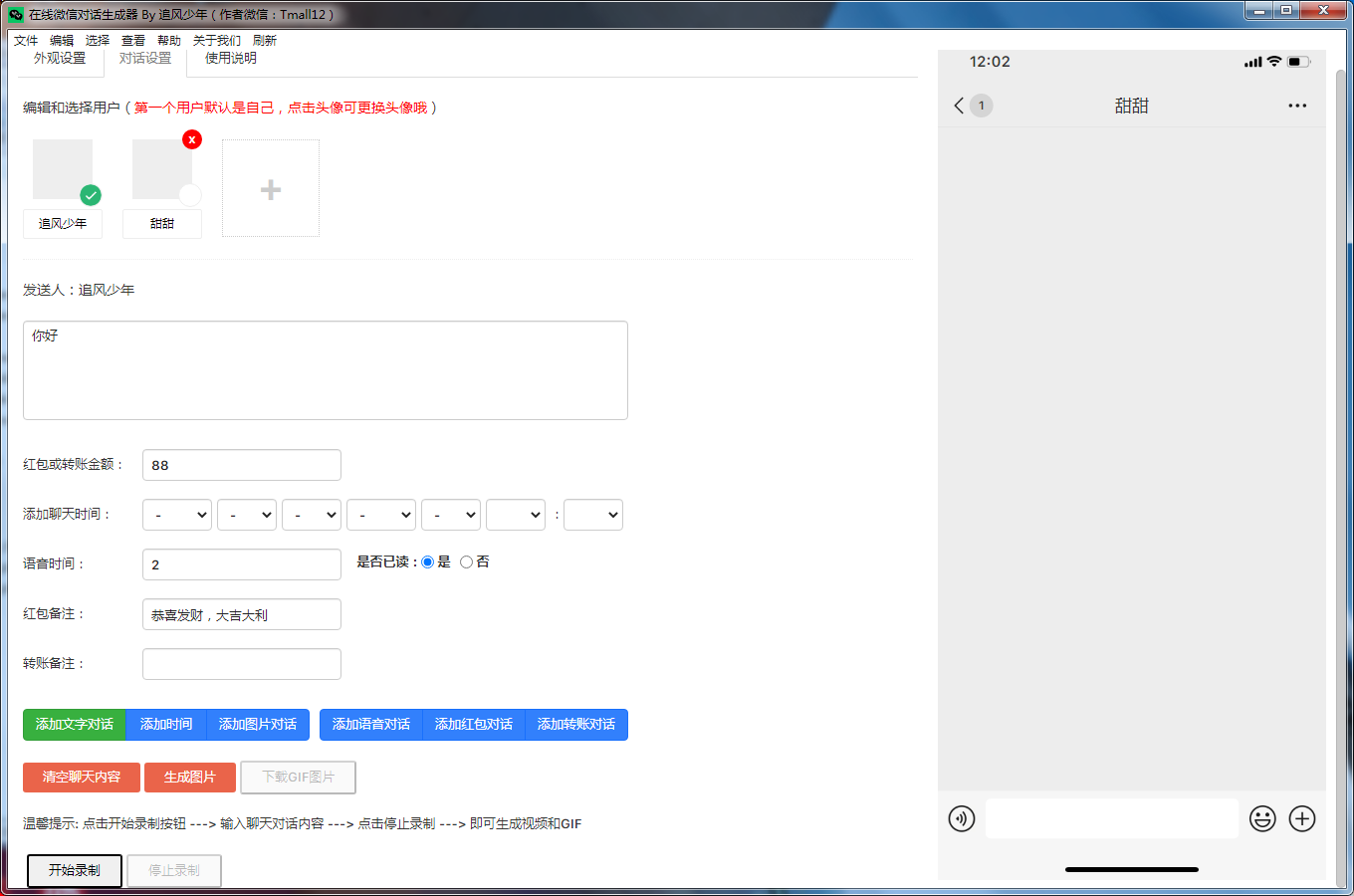This screenshot has height=896, width=1354.
Task: Open the 关于我们 menu
Action: point(216,41)
